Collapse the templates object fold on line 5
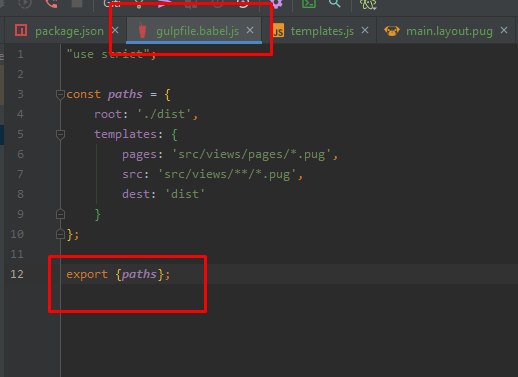 [60, 135]
